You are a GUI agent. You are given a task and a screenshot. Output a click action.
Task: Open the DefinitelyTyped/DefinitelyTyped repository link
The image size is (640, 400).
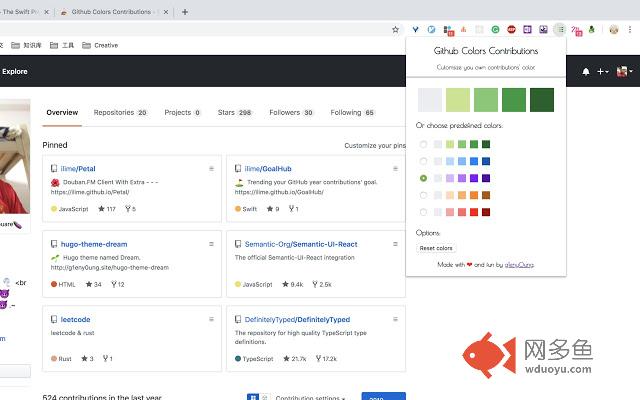pyautogui.click(x=297, y=319)
